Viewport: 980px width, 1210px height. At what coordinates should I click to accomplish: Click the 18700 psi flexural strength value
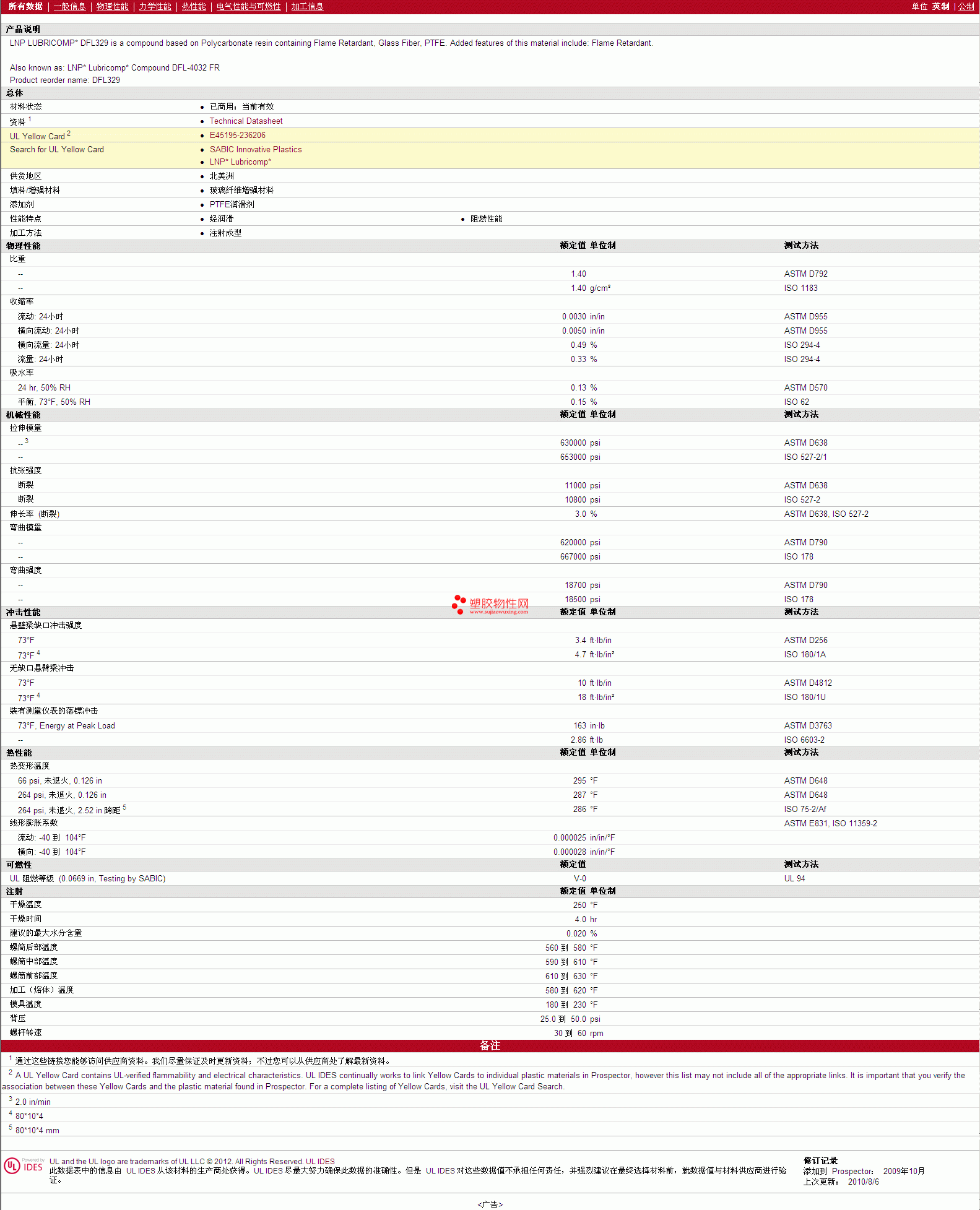tap(583, 586)
